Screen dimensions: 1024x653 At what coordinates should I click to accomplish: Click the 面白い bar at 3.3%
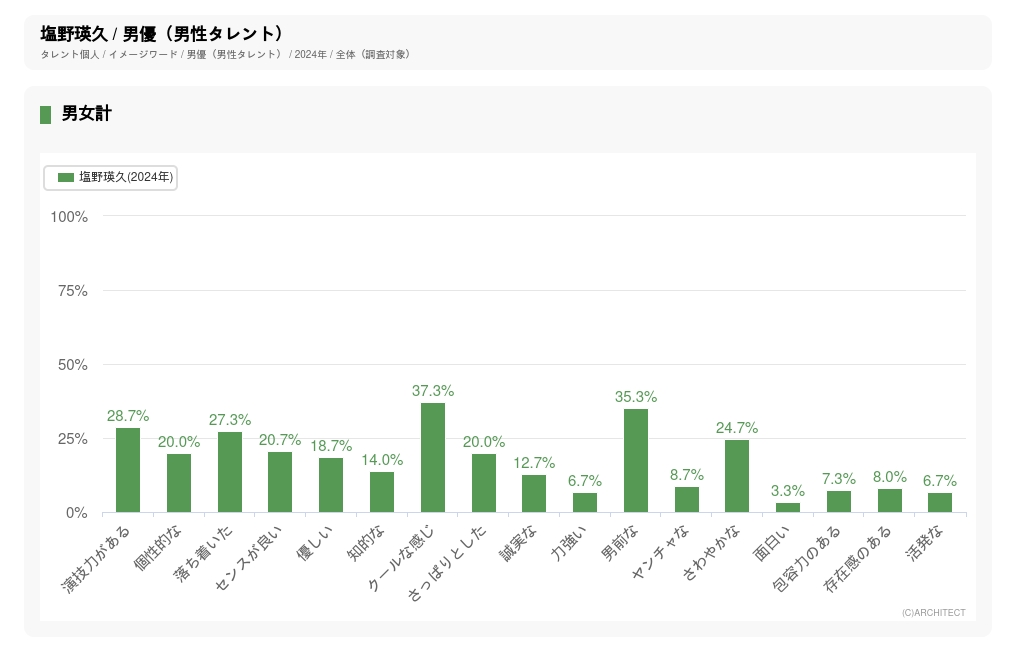(x=788, y=508)
